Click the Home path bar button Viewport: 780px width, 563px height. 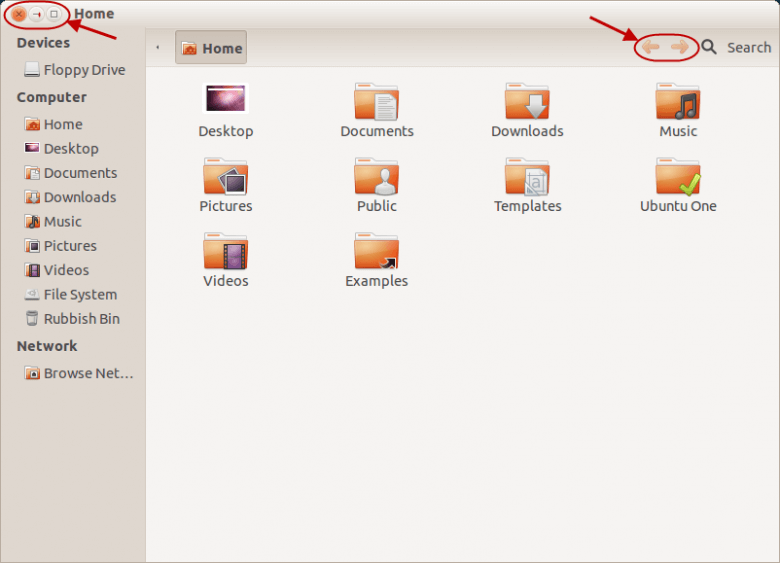point(211,47)
